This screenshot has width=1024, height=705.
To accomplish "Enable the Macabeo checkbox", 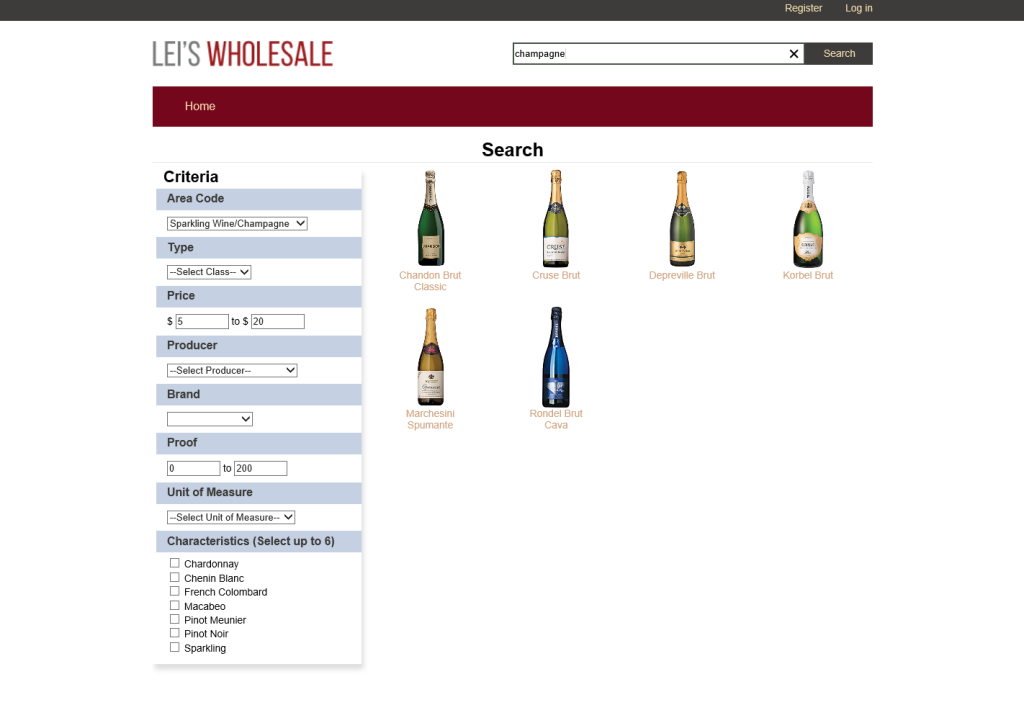I will [x=175, y=605].
